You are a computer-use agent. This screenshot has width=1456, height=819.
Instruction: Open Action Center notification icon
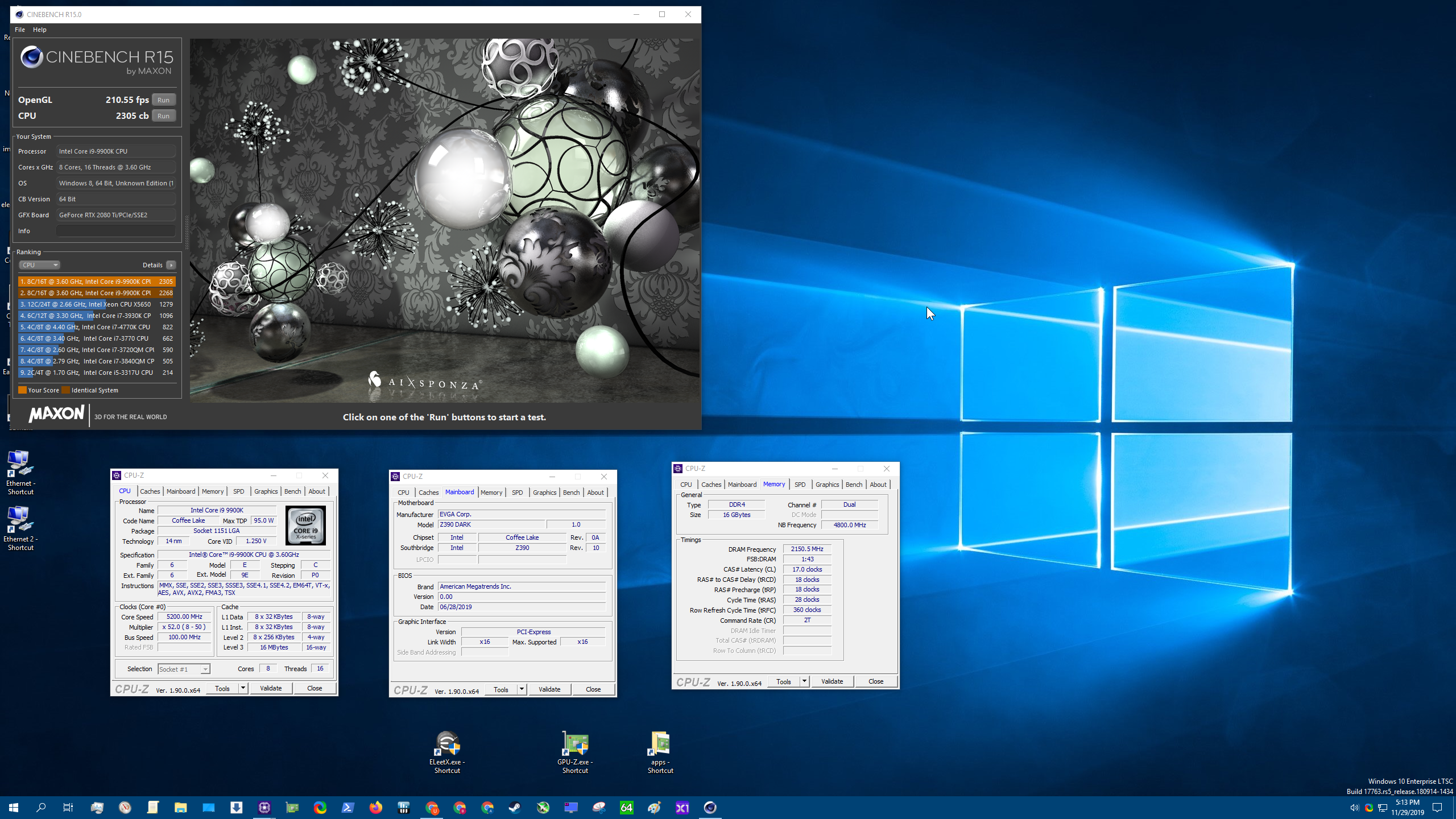pyautogui.click(x=1437, y=808)
